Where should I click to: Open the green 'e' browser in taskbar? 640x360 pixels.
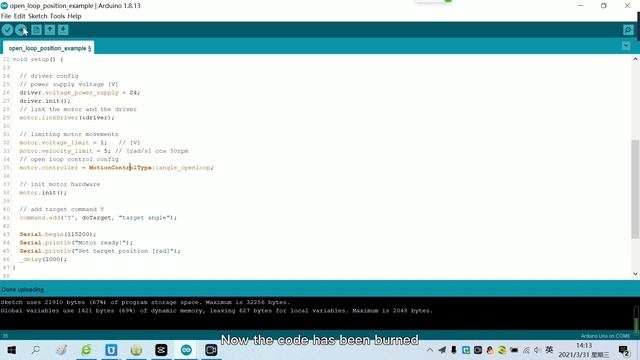86,350
